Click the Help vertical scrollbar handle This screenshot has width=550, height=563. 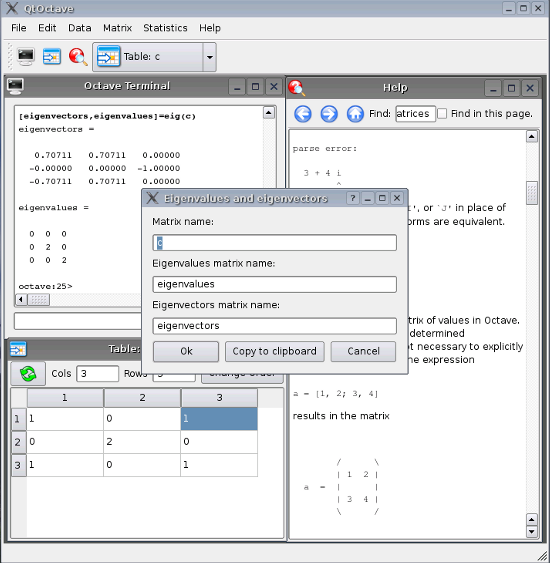532,193
